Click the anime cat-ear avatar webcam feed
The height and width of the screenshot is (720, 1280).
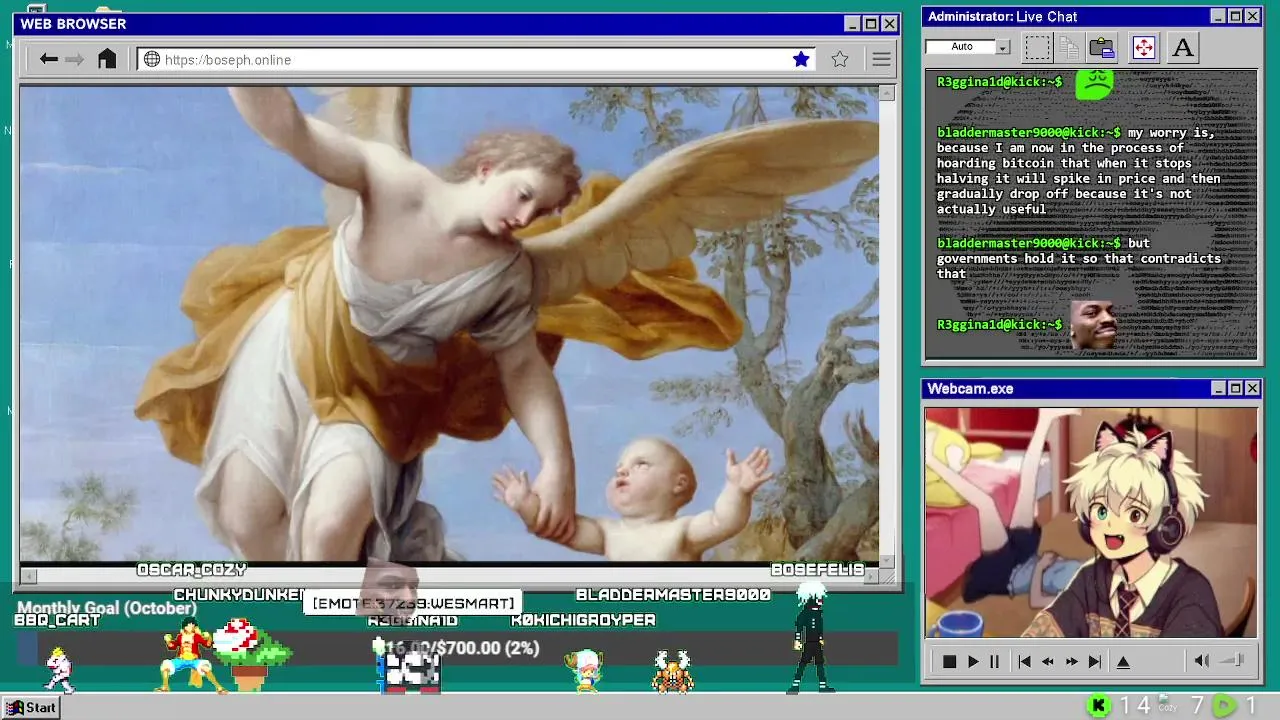(1091, 522)
